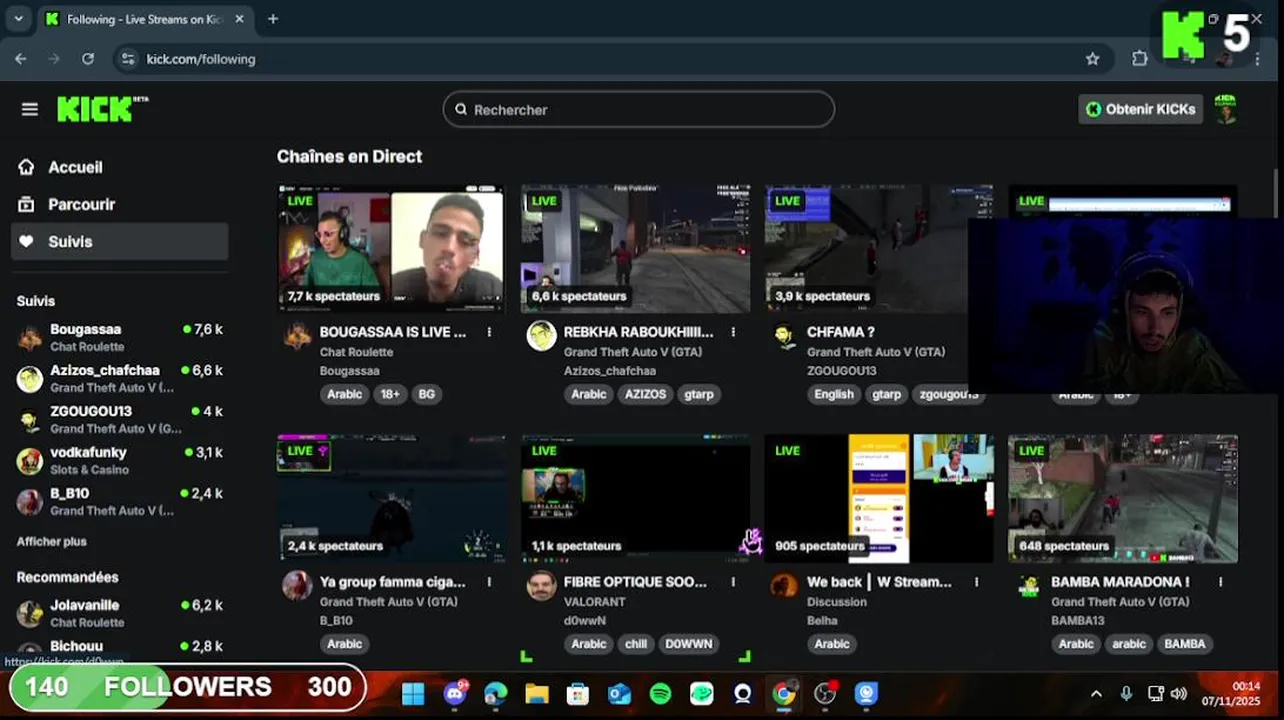This screenshot has width=1284, height=720.
Task: Click the Accueil home icon
Action: click(x=26, y=167)
